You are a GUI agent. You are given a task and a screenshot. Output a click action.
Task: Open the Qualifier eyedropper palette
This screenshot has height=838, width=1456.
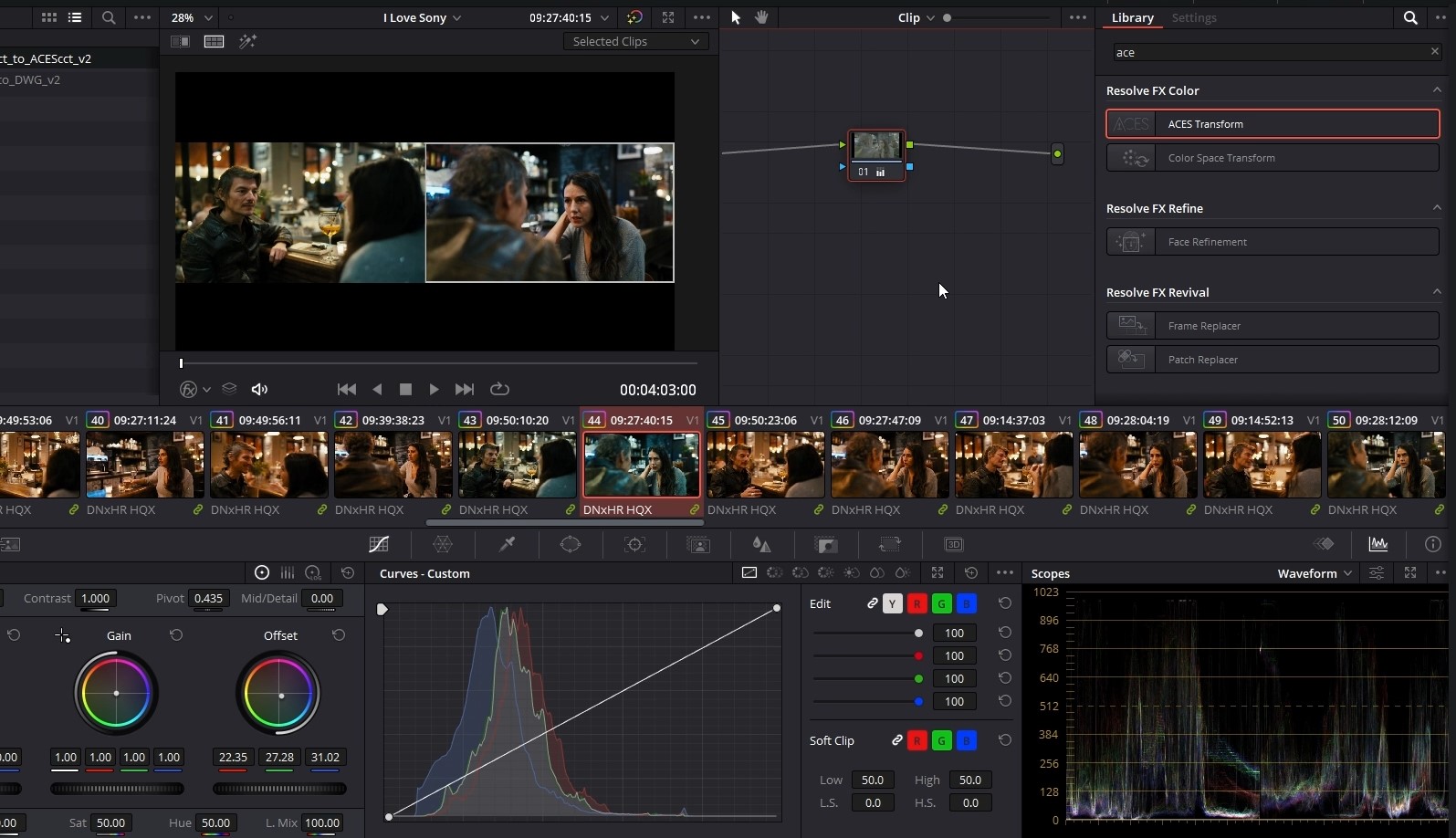click(507, 544)
